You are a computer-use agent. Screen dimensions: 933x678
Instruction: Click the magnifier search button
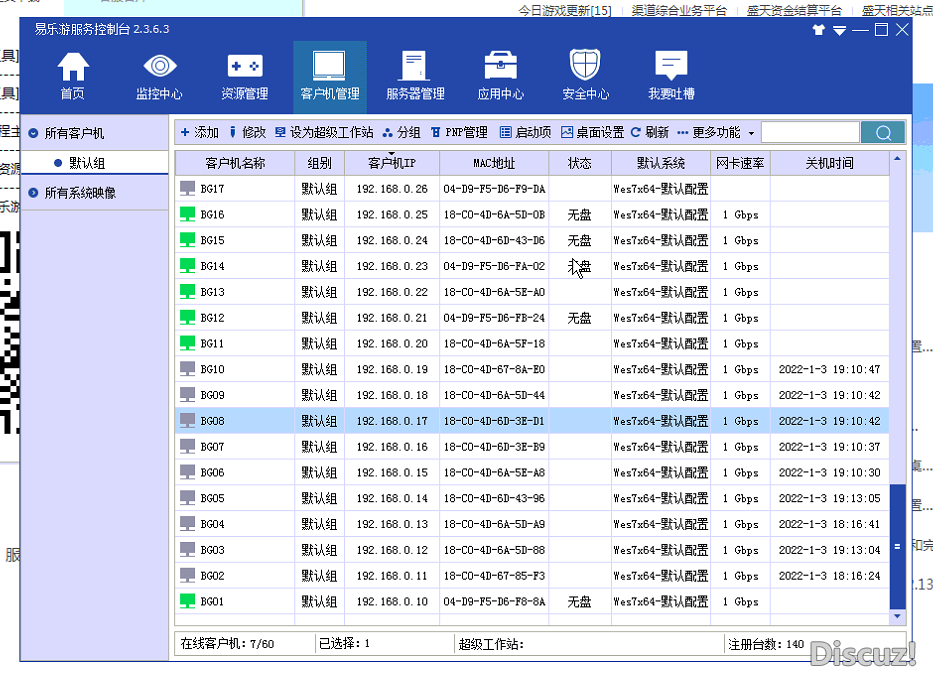click(884, 132)
